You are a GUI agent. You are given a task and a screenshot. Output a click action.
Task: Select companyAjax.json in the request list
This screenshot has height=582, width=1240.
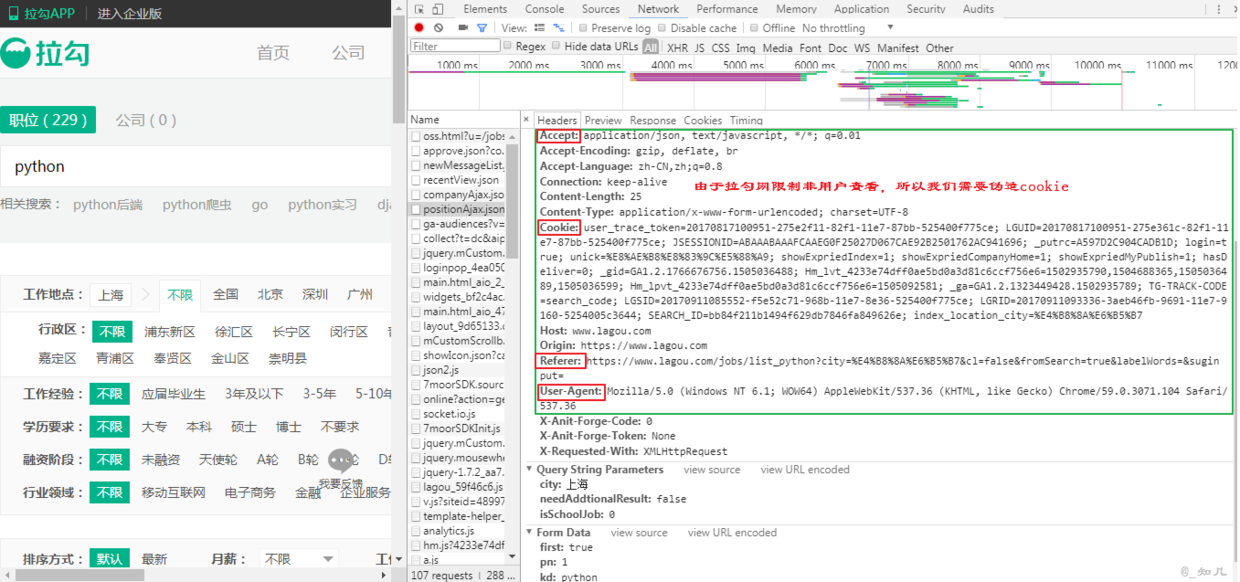tap(464, 195)
